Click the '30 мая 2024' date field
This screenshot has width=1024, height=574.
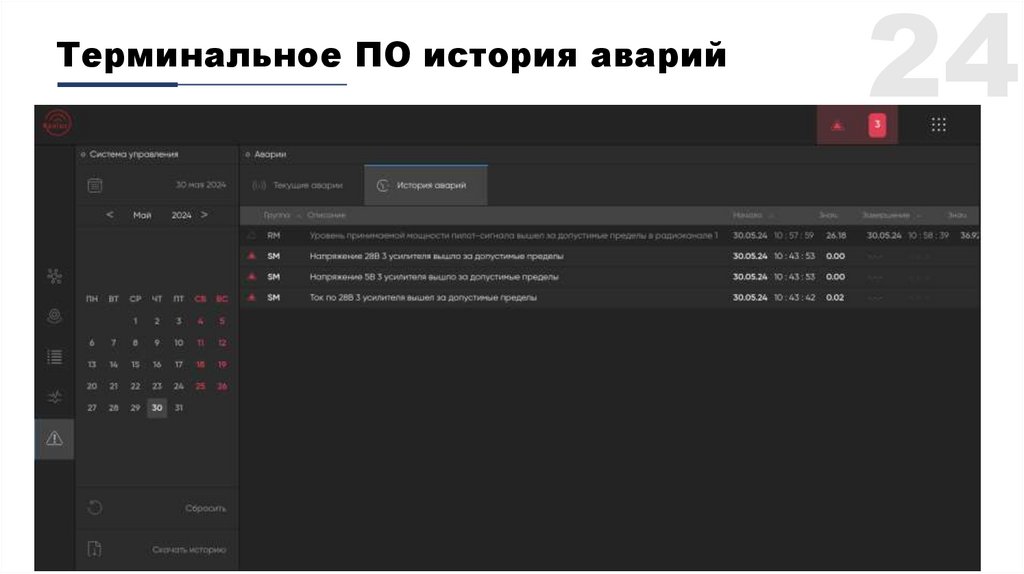[200, 185]
